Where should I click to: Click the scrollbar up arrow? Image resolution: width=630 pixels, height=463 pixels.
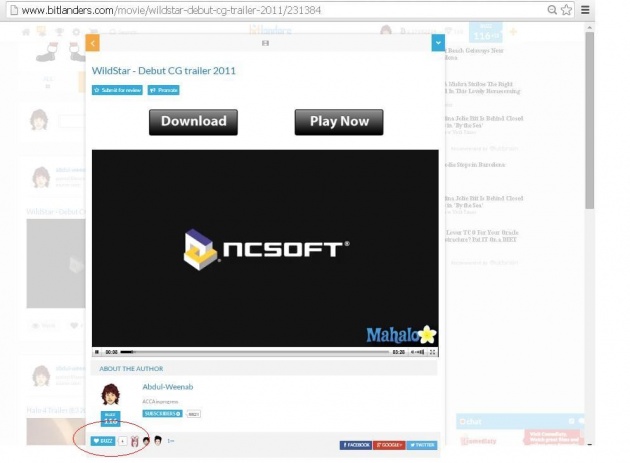(589, 27)
